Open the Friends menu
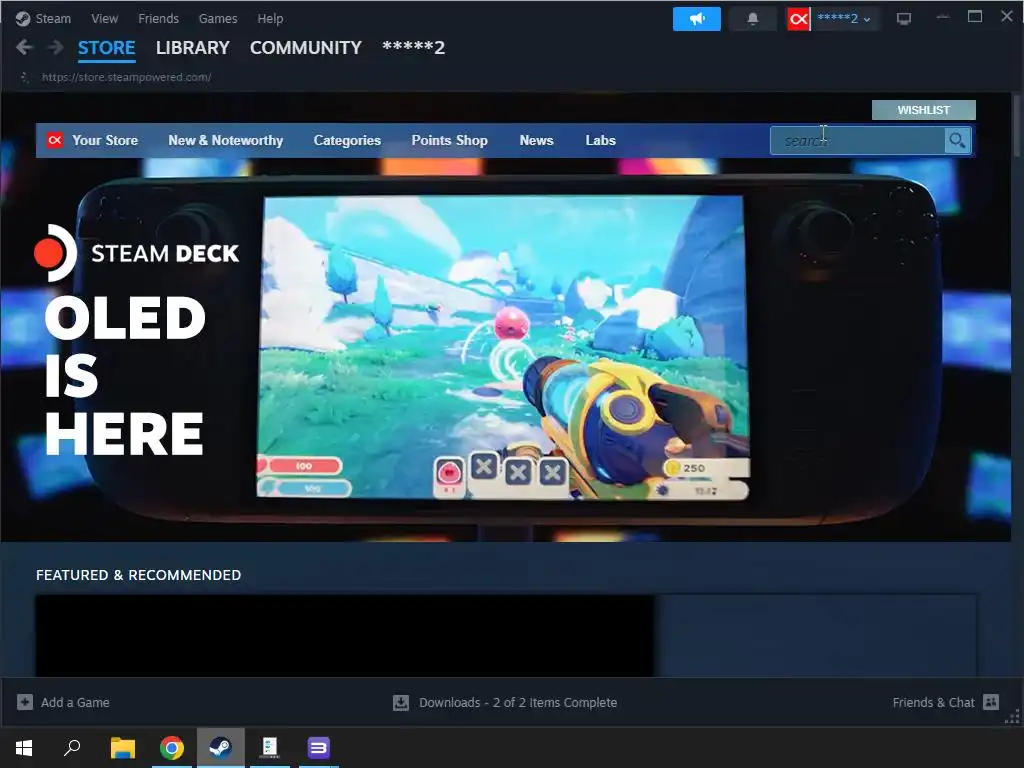The image size is (1024, 768). pyautogui.click(x=158, y=18)
